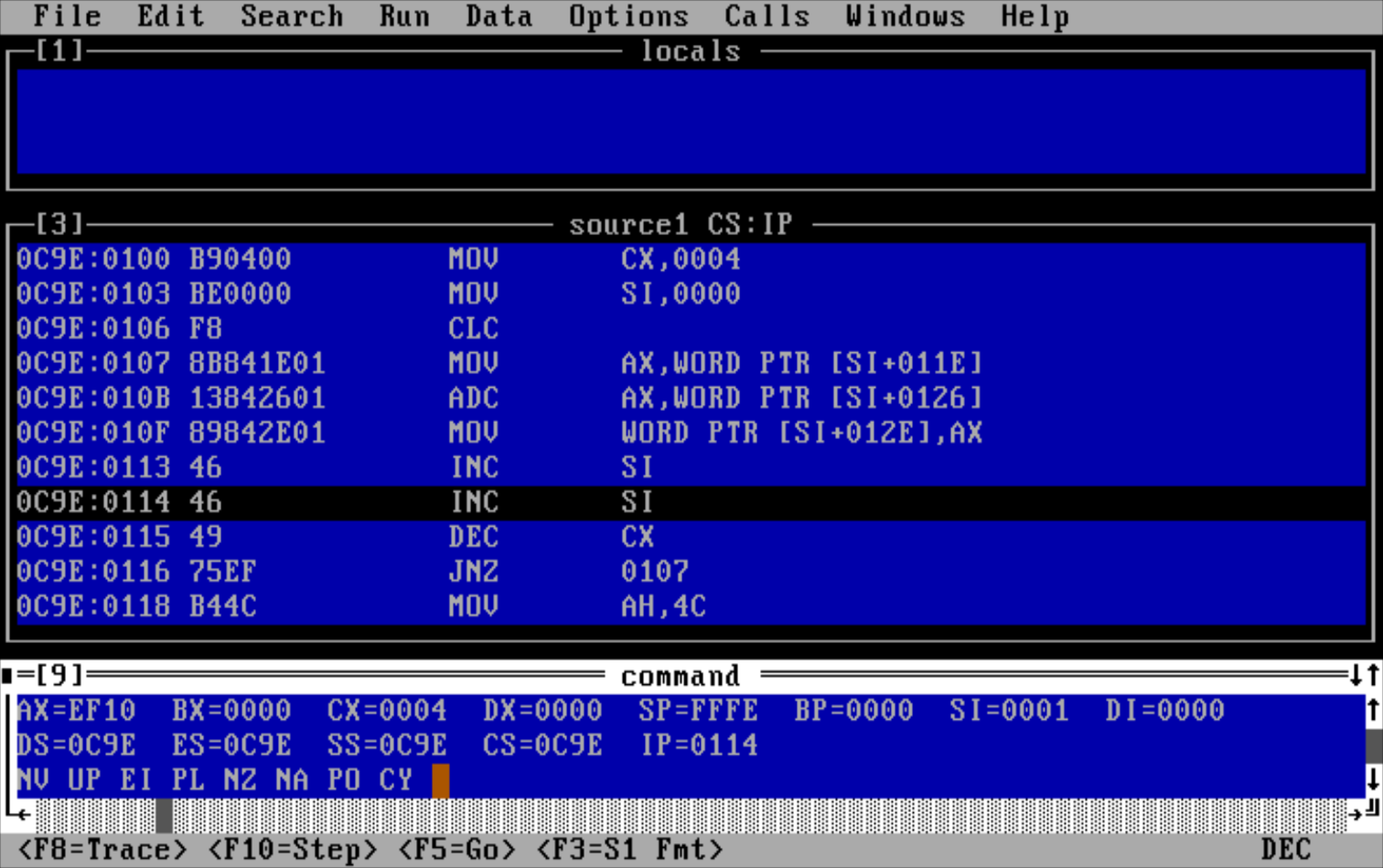Click the orange command cursor block
This screenshot has width=1383, height=868.
pos(440,781)
